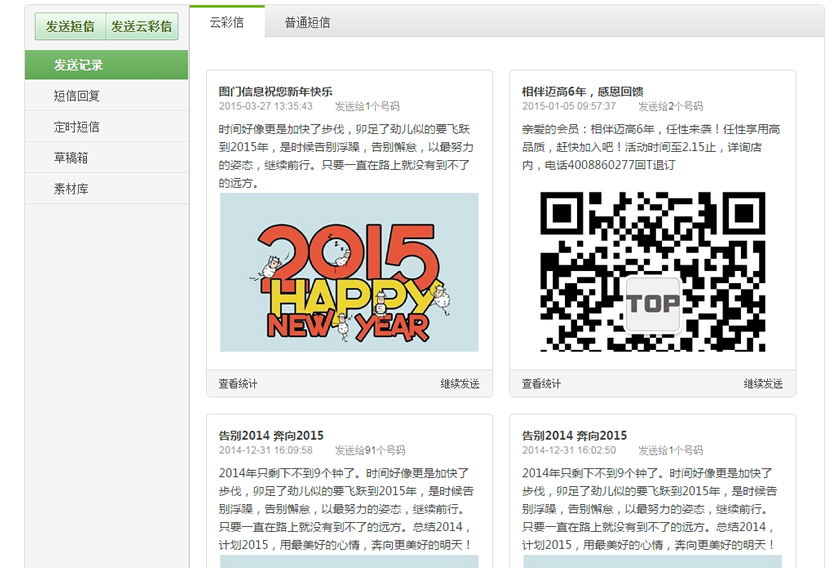Click the text 发送给2个号码
This screenshot has width=839, height=568.
click(670, 106)
